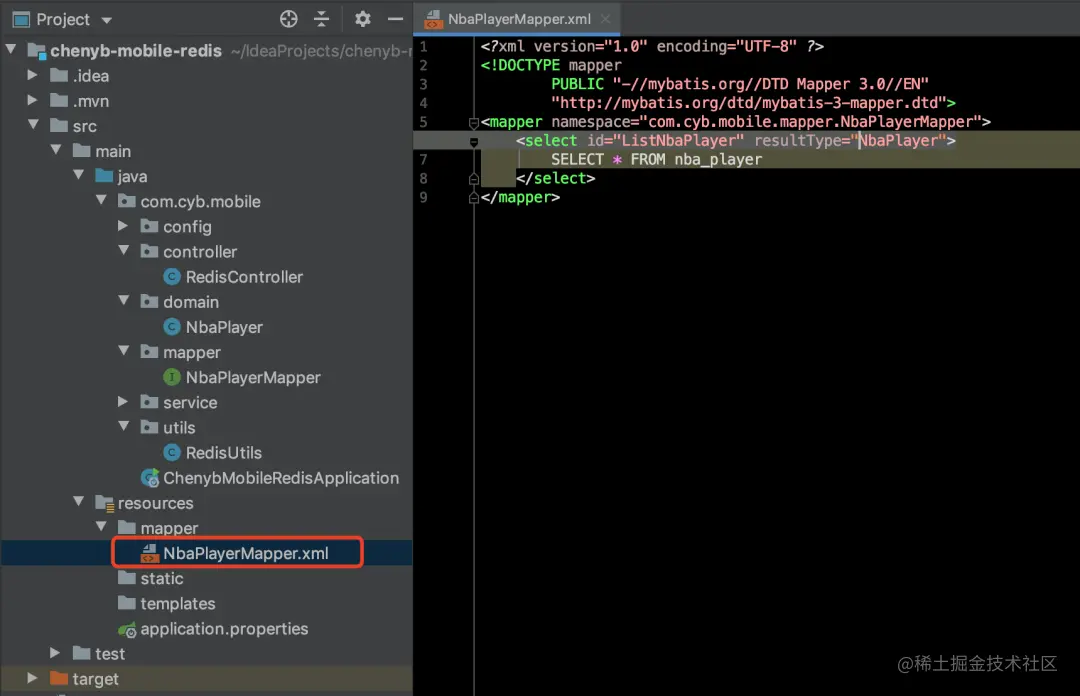Collapse the com.cyb.mobile package
Image resolution: width=1080 pixels, height=696 pixels.
click(101, 200)
